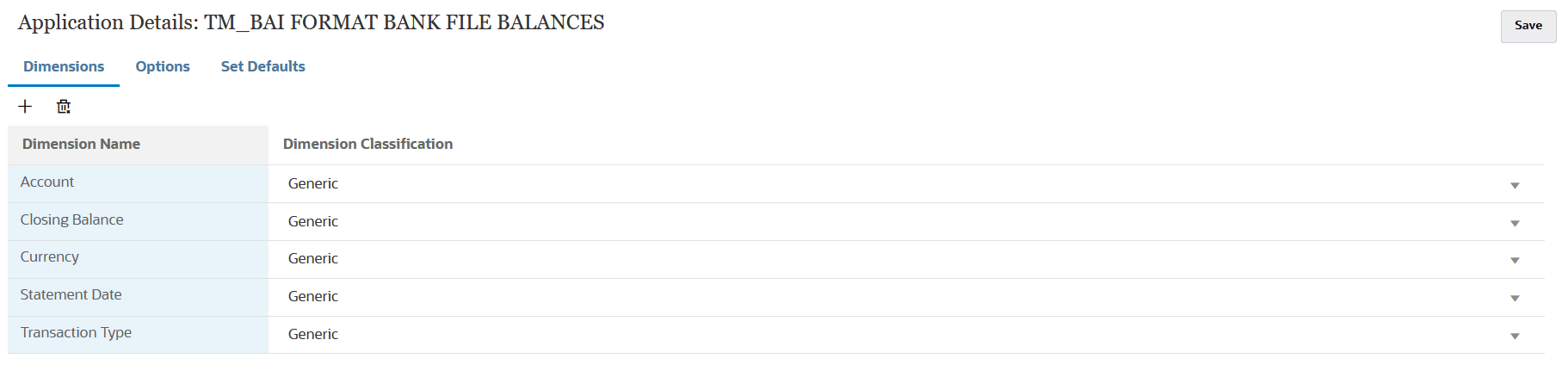Select the Statement Date dimension row
Viewport: 1568px width, 377px height.
tap(71, 295)
